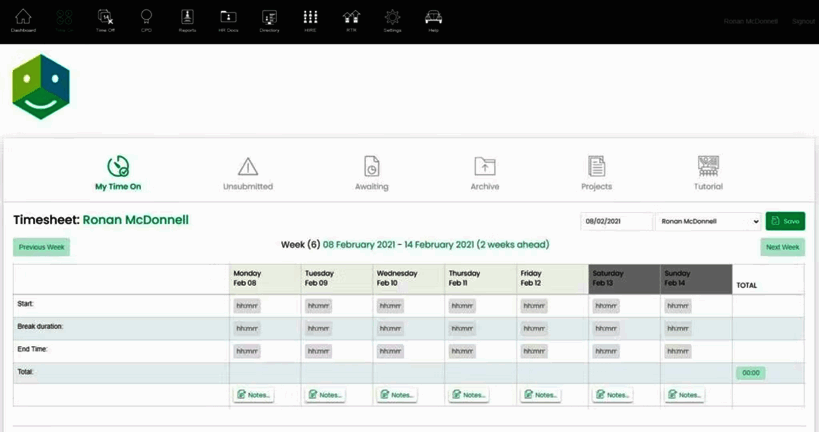Screen dimensions: 819x432
Task: Open the Time Off section
Action: tap(105, 20)
